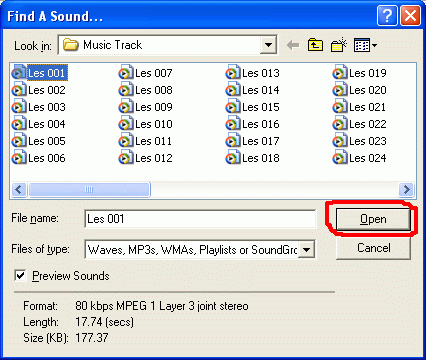Select the Les 017 file icon

(x=233, y=141)
